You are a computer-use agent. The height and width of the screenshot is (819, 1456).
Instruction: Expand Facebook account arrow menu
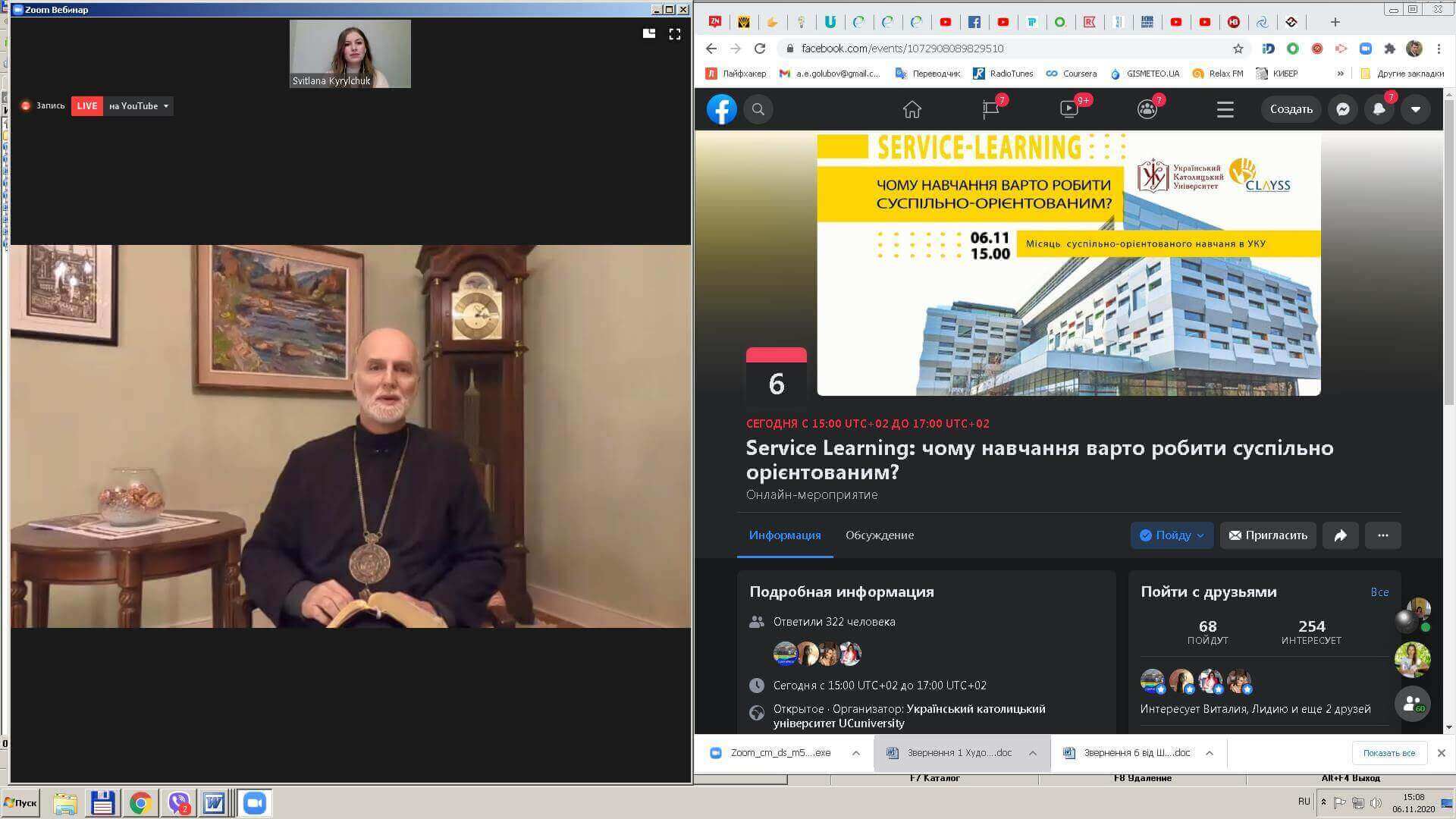(1415, 109)
